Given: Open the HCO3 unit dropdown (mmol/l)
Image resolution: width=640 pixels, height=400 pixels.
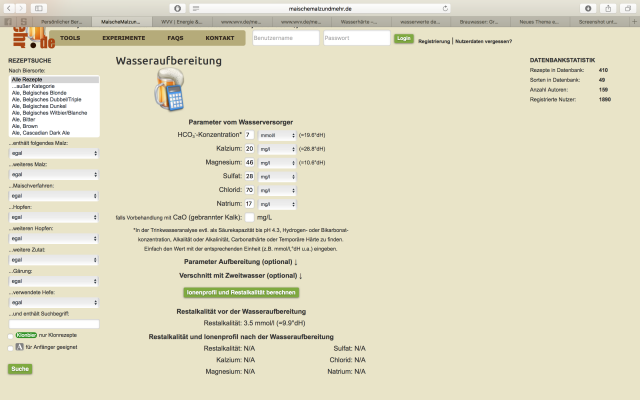Looking at the screenshot, I should pos(277,134).
